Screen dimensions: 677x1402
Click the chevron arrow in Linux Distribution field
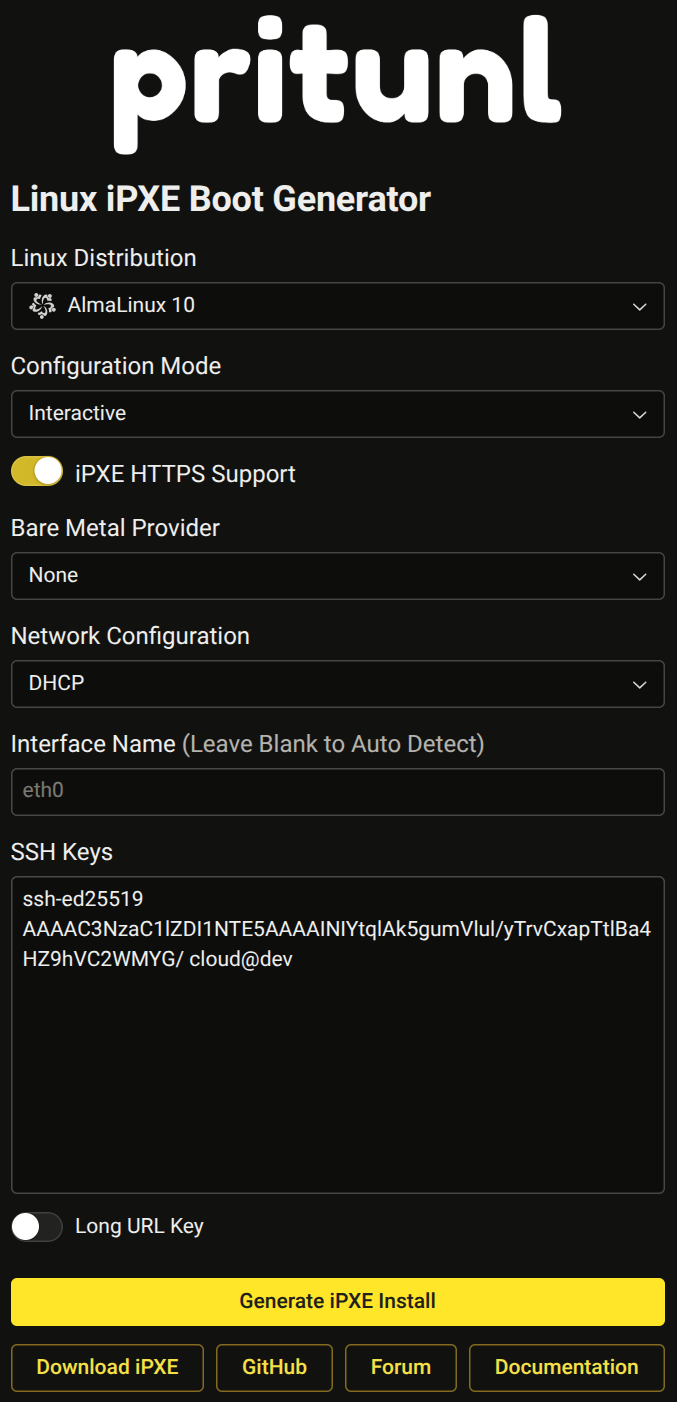[x=640, y=307]
